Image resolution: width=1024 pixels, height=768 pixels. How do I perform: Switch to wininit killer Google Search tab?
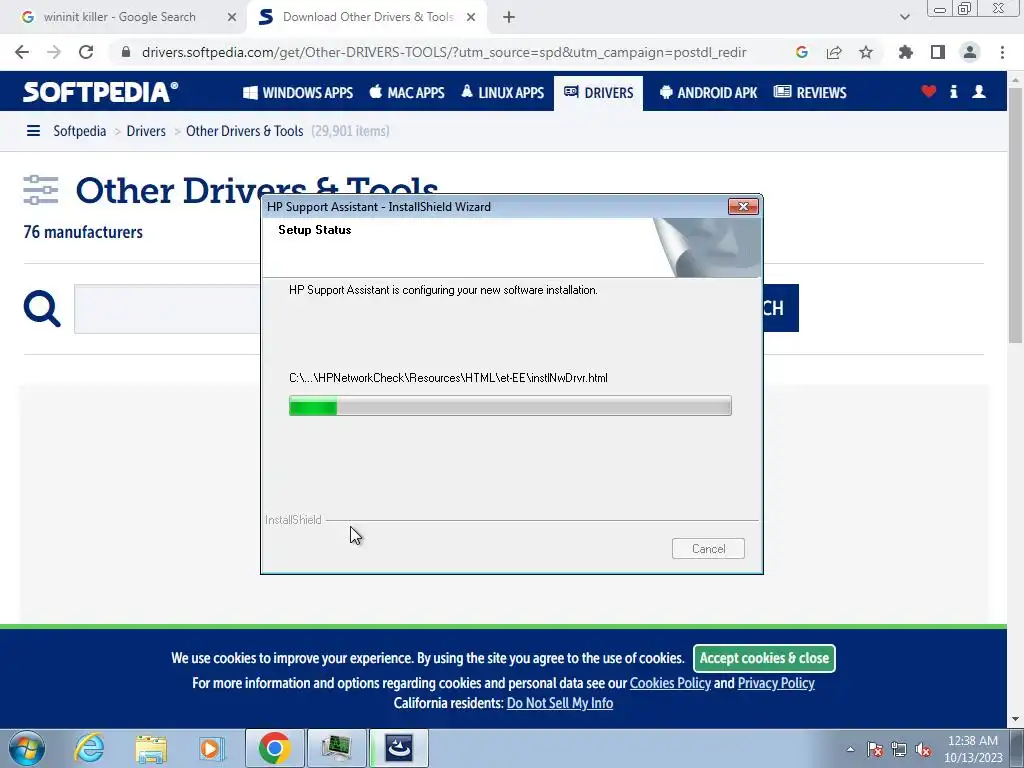120,18
